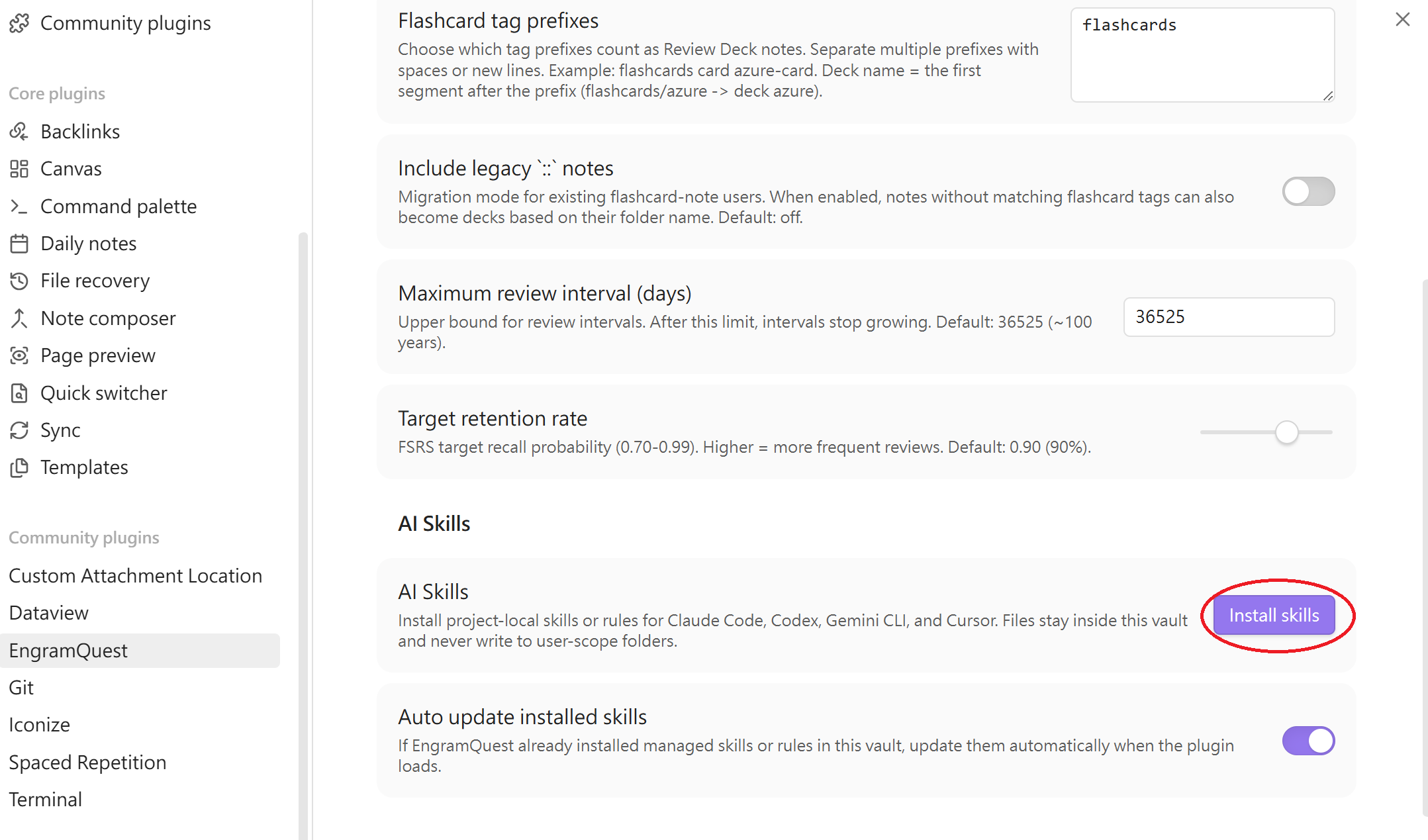Open Community plugins puzzle icon

[19, 23]
